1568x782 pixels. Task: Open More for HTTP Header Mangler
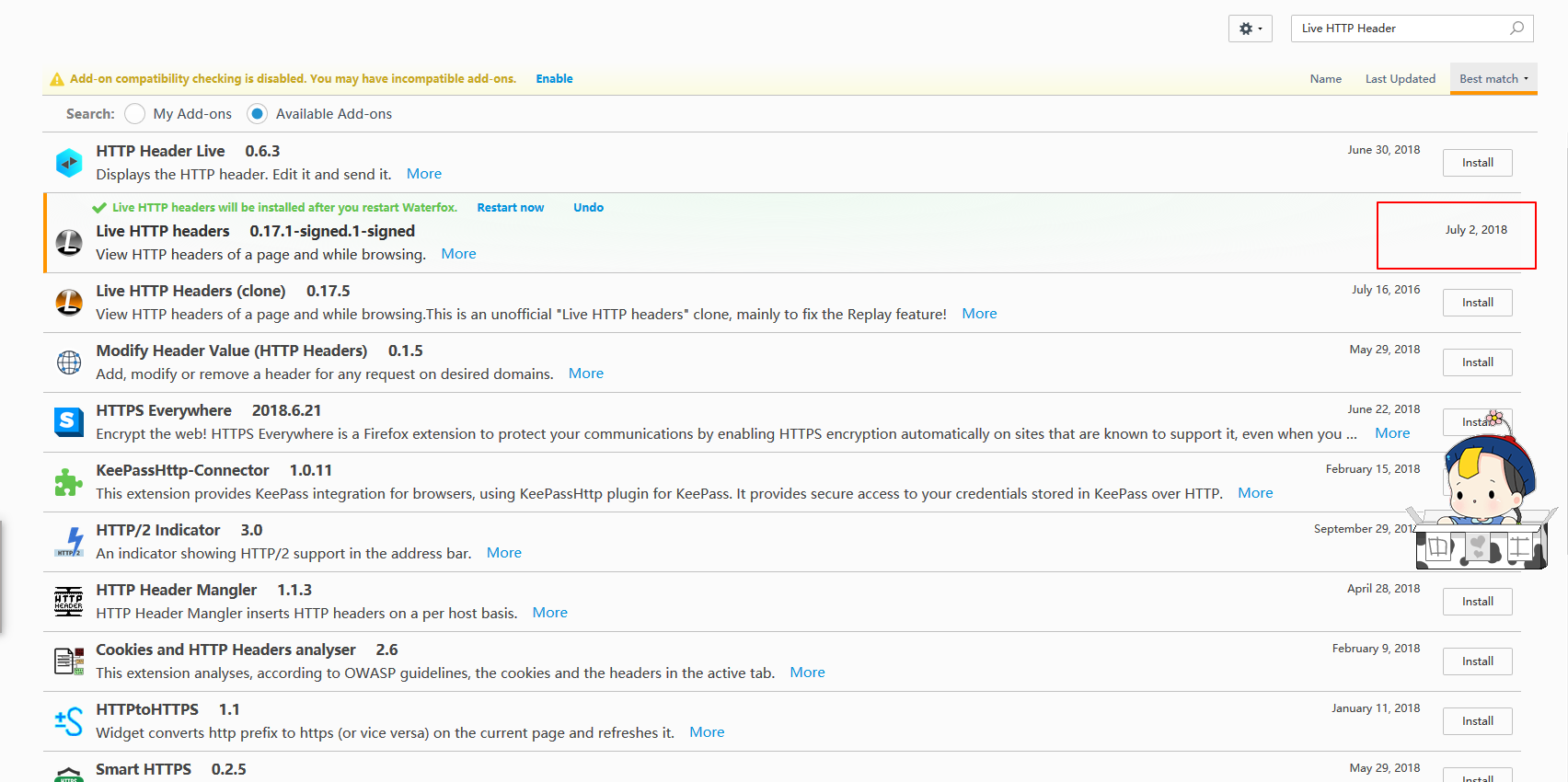click(550, 613)
